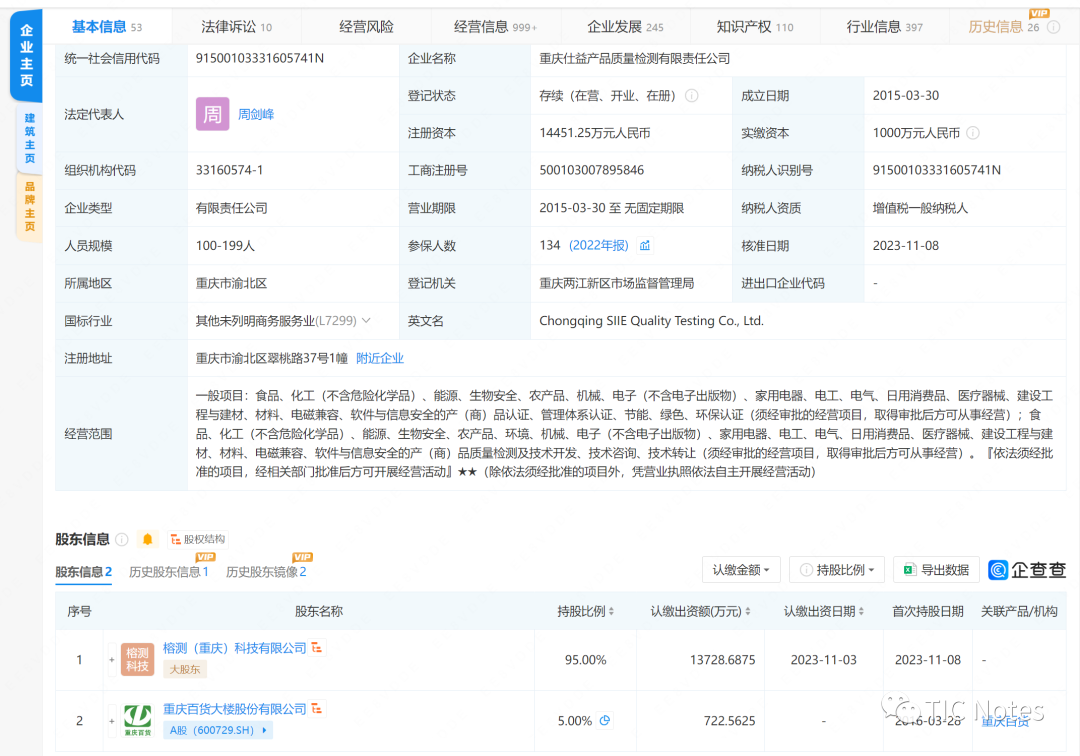Click 14451.25万元人民币 registered capital value
The height and width of the screenshot is (756, 1080).
(594, 133)
